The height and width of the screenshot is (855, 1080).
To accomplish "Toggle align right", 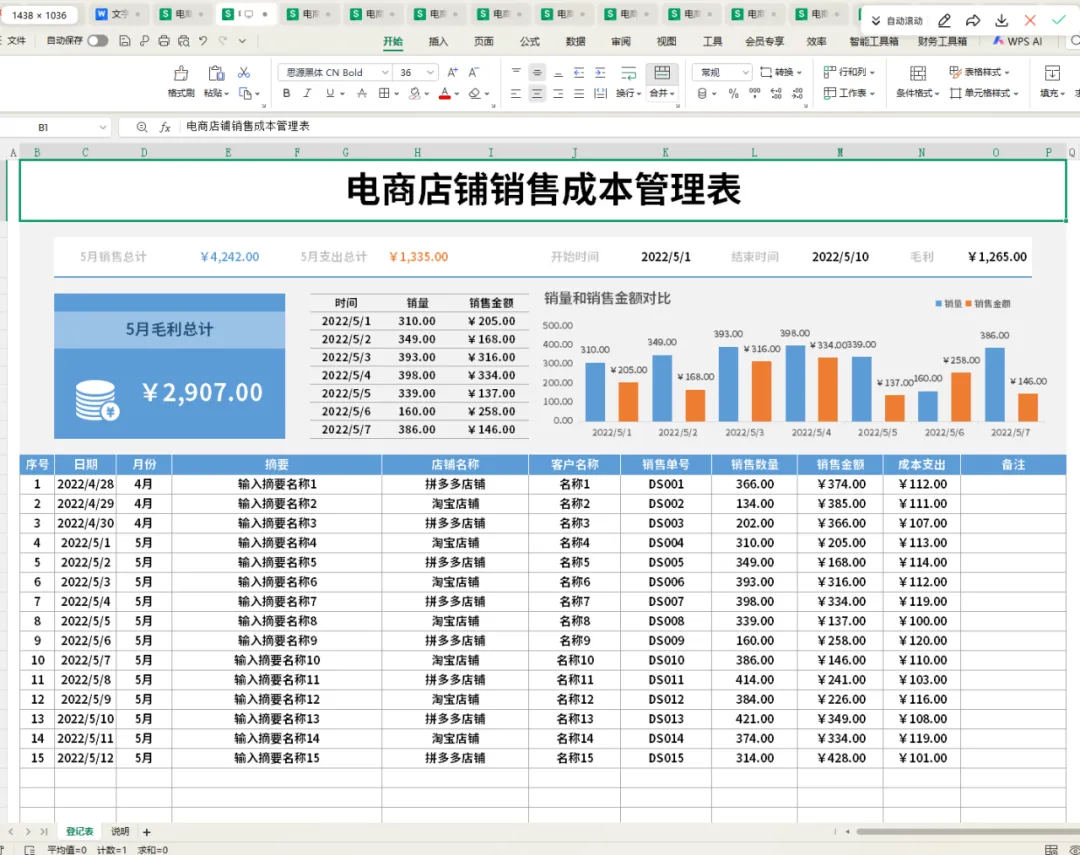I will click(558, 93).
